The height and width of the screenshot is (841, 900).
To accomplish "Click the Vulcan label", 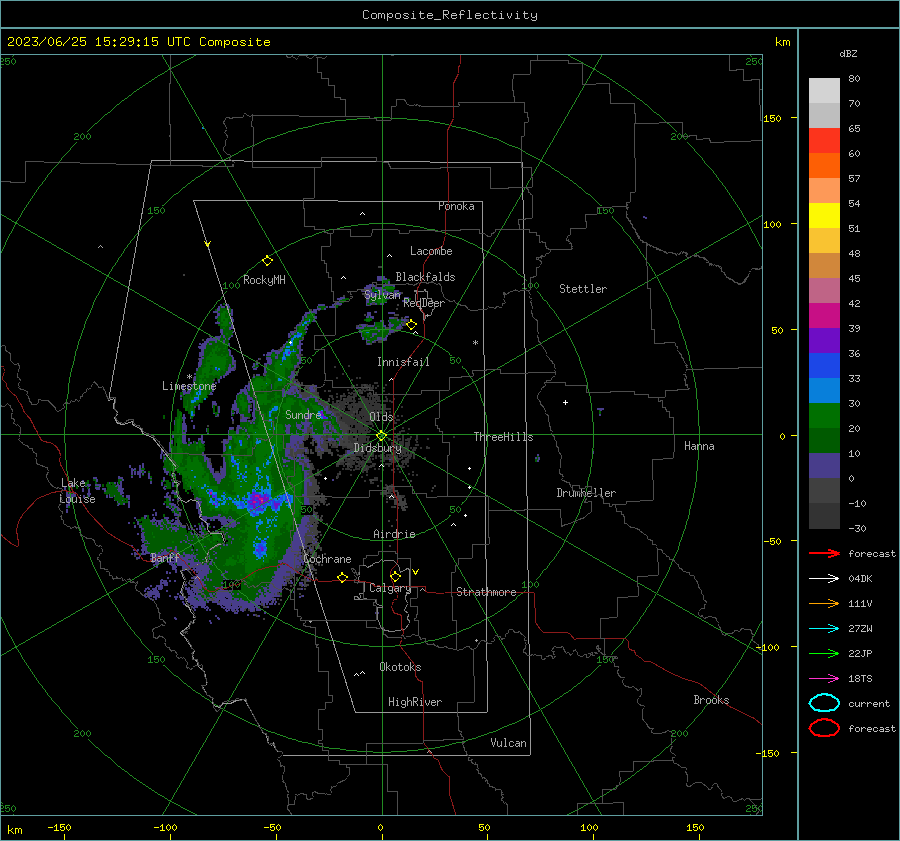I will click(x=508, y=743).
